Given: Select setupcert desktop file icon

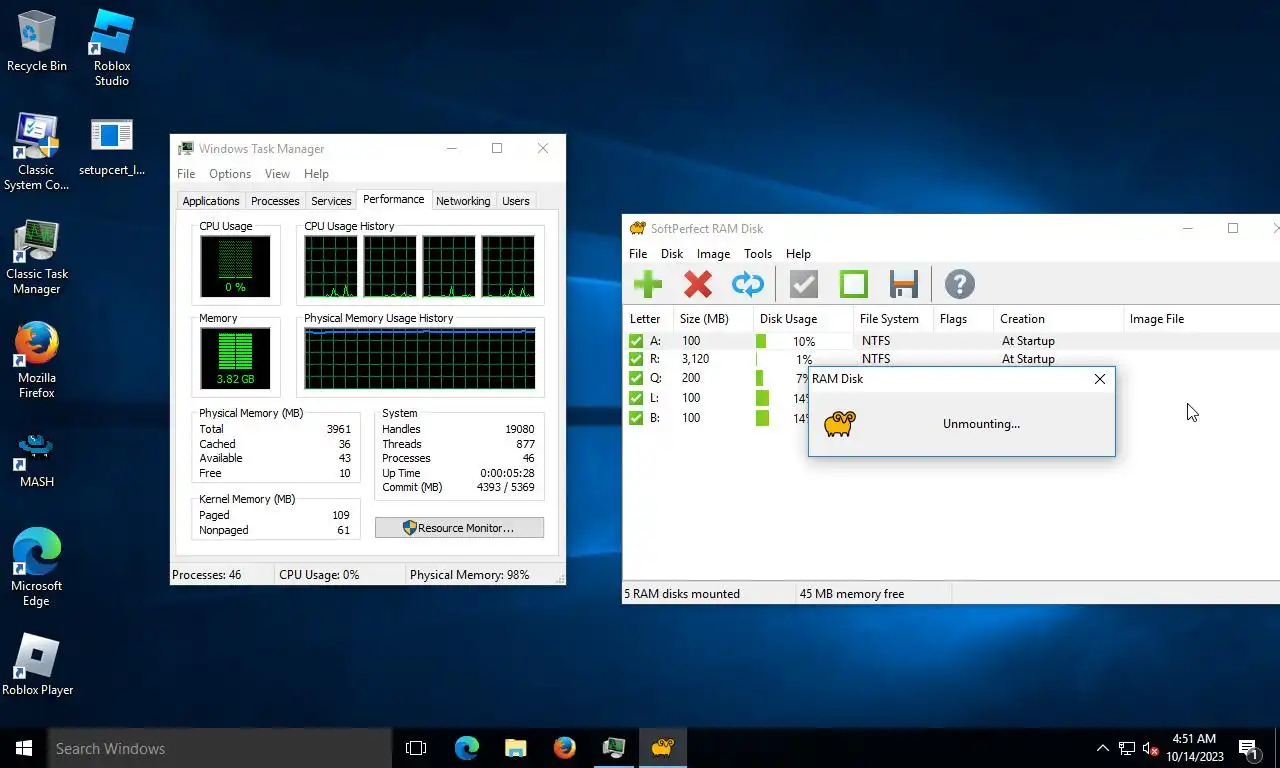Looking at the screenshot, I should tap(112, 148).
